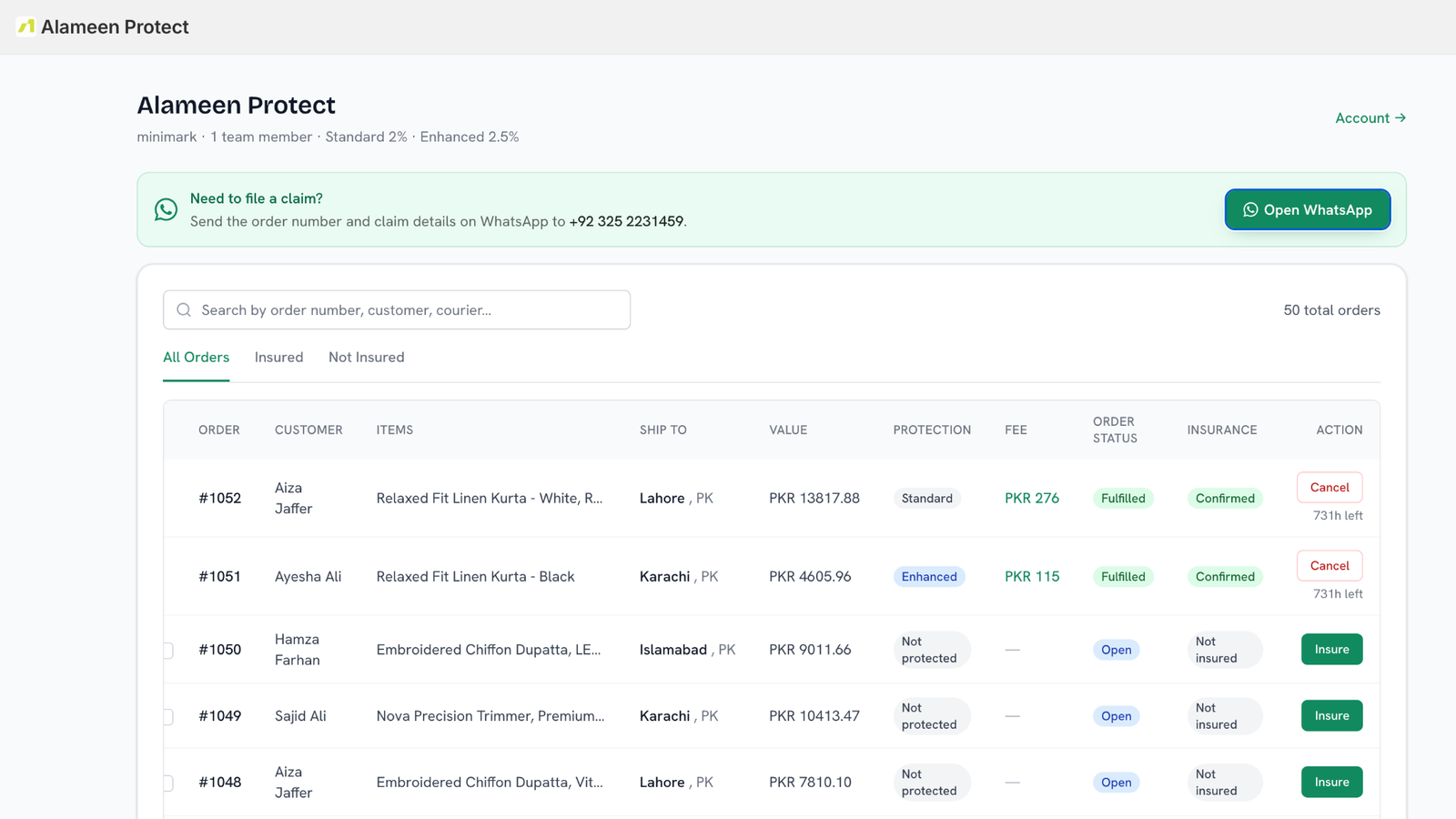Viewport: 1456px width, 819px height.
Task: Tick the checkbox for order #1050
Action: tap(167, 650)
